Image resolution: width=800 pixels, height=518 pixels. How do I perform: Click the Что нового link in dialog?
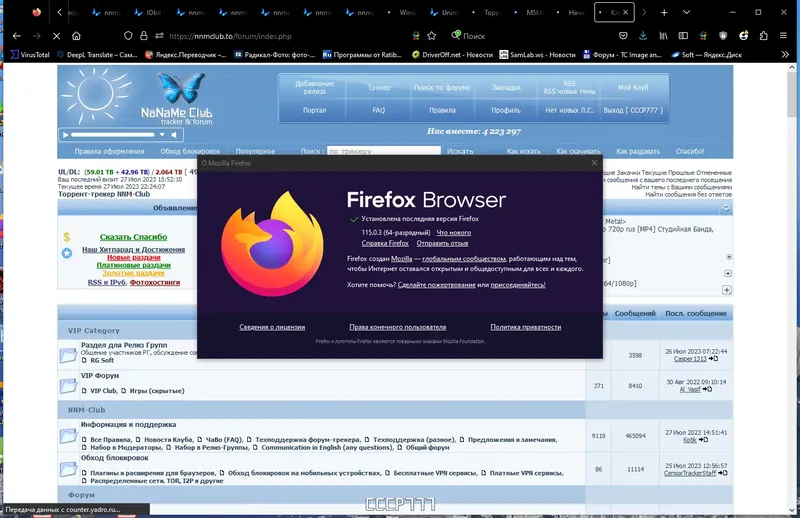coord(454,232)
